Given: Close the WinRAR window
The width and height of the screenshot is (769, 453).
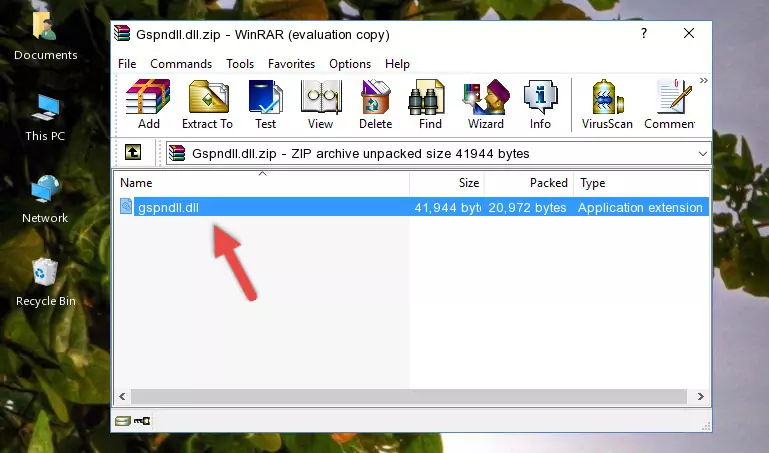Looking at the screenshot, I should tap(689, 33).
